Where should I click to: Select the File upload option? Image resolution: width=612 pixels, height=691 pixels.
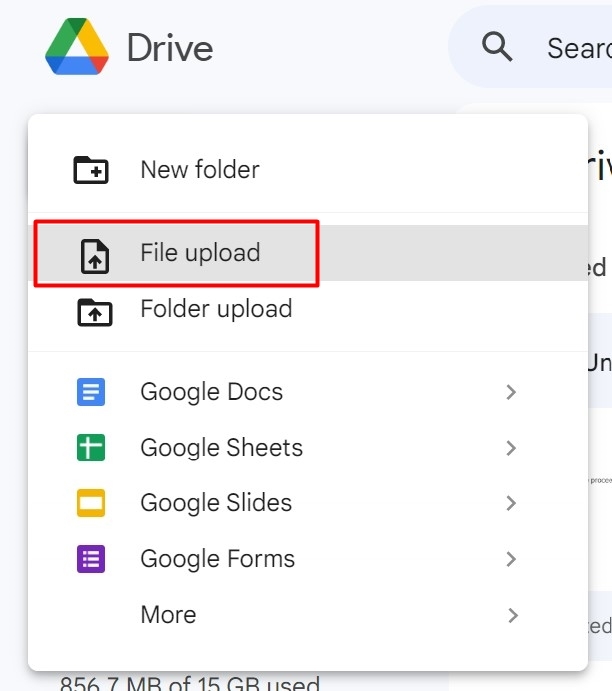308,253
